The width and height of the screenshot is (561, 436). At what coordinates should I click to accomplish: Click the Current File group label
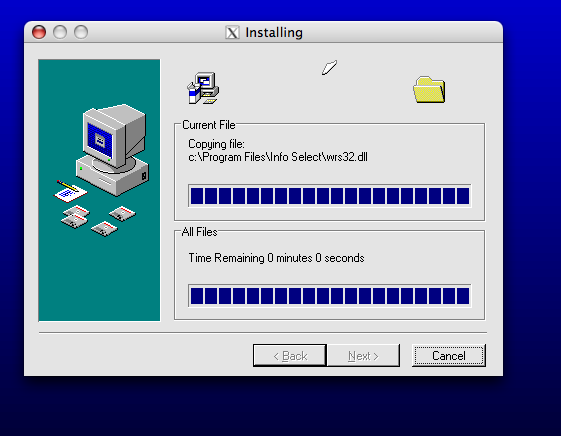209,125
